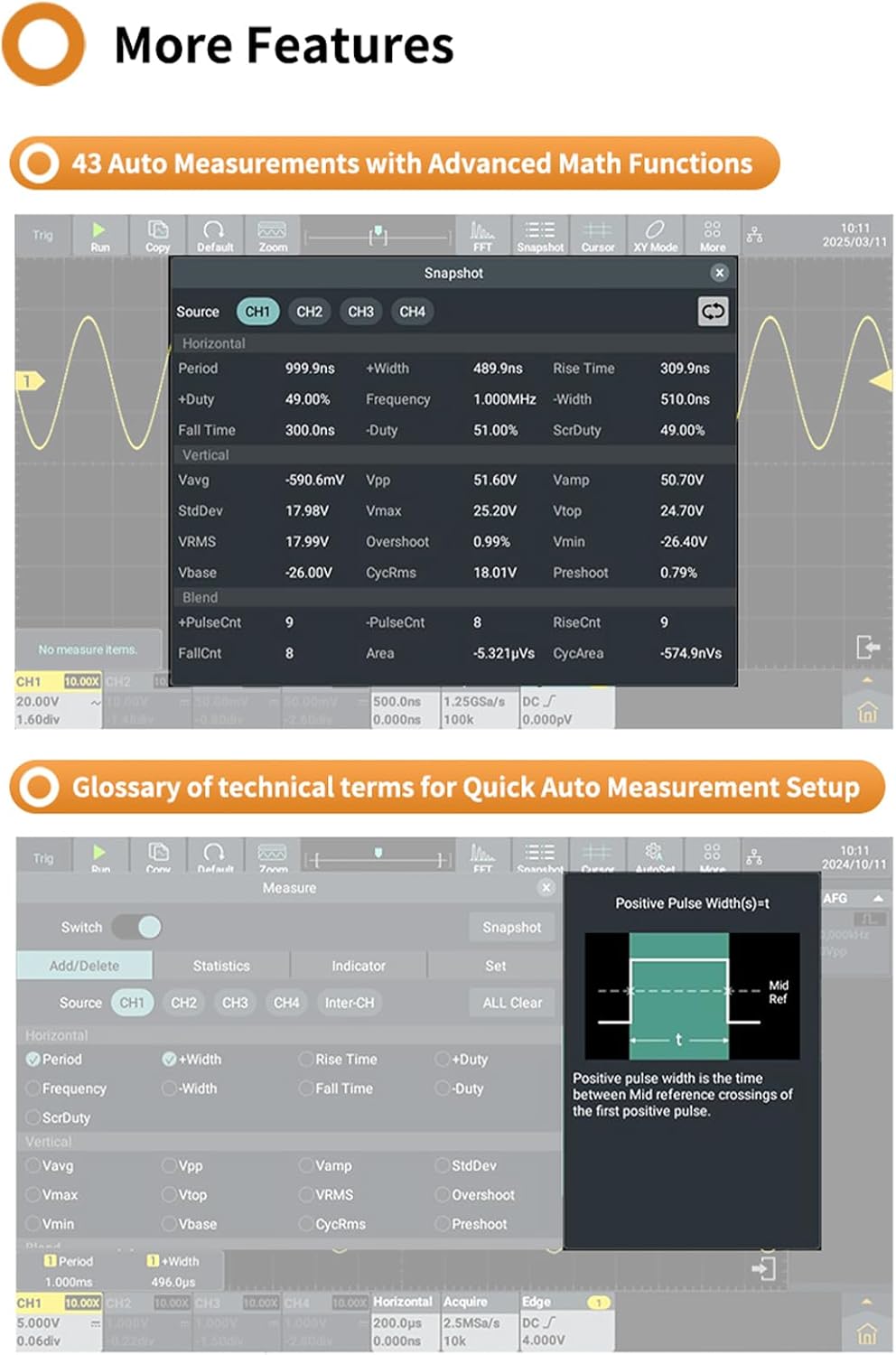896x1355 pixels.
Task: Click the refresh icon in Snapshot dialog
Action: tap(713, 312)
